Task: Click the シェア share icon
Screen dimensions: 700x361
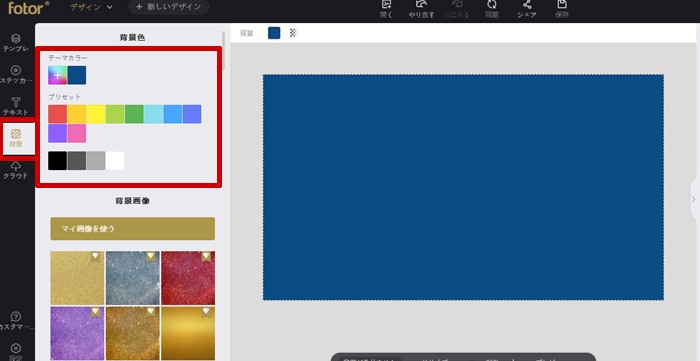Action: pyautogui.click(x=527, y=8)
